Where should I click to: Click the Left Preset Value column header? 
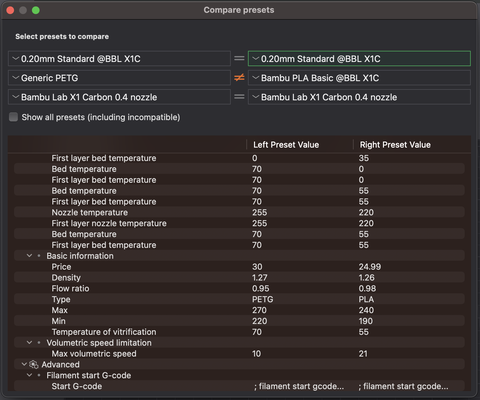click(286, 145)
